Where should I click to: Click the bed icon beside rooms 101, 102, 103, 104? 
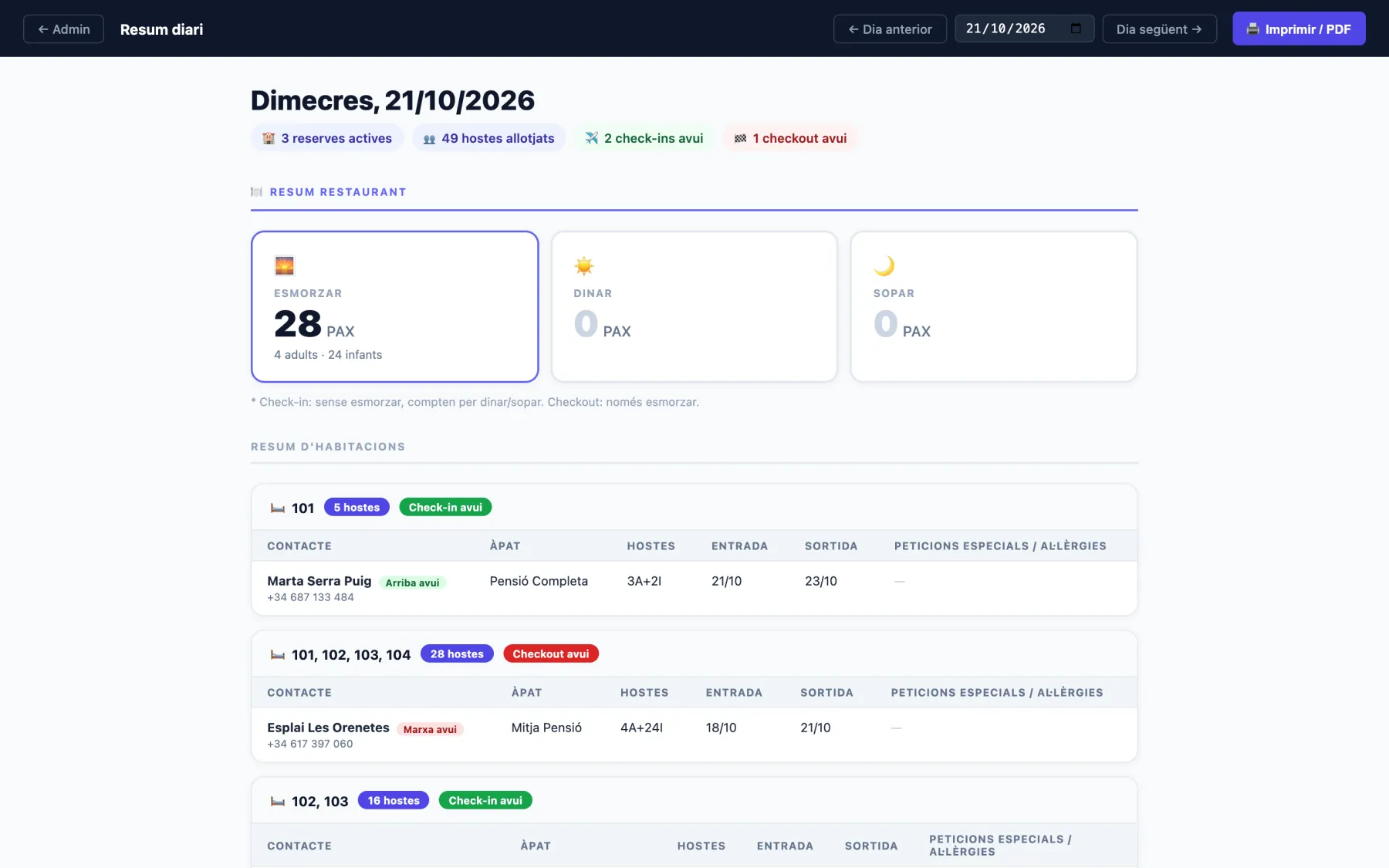(278, 655)
